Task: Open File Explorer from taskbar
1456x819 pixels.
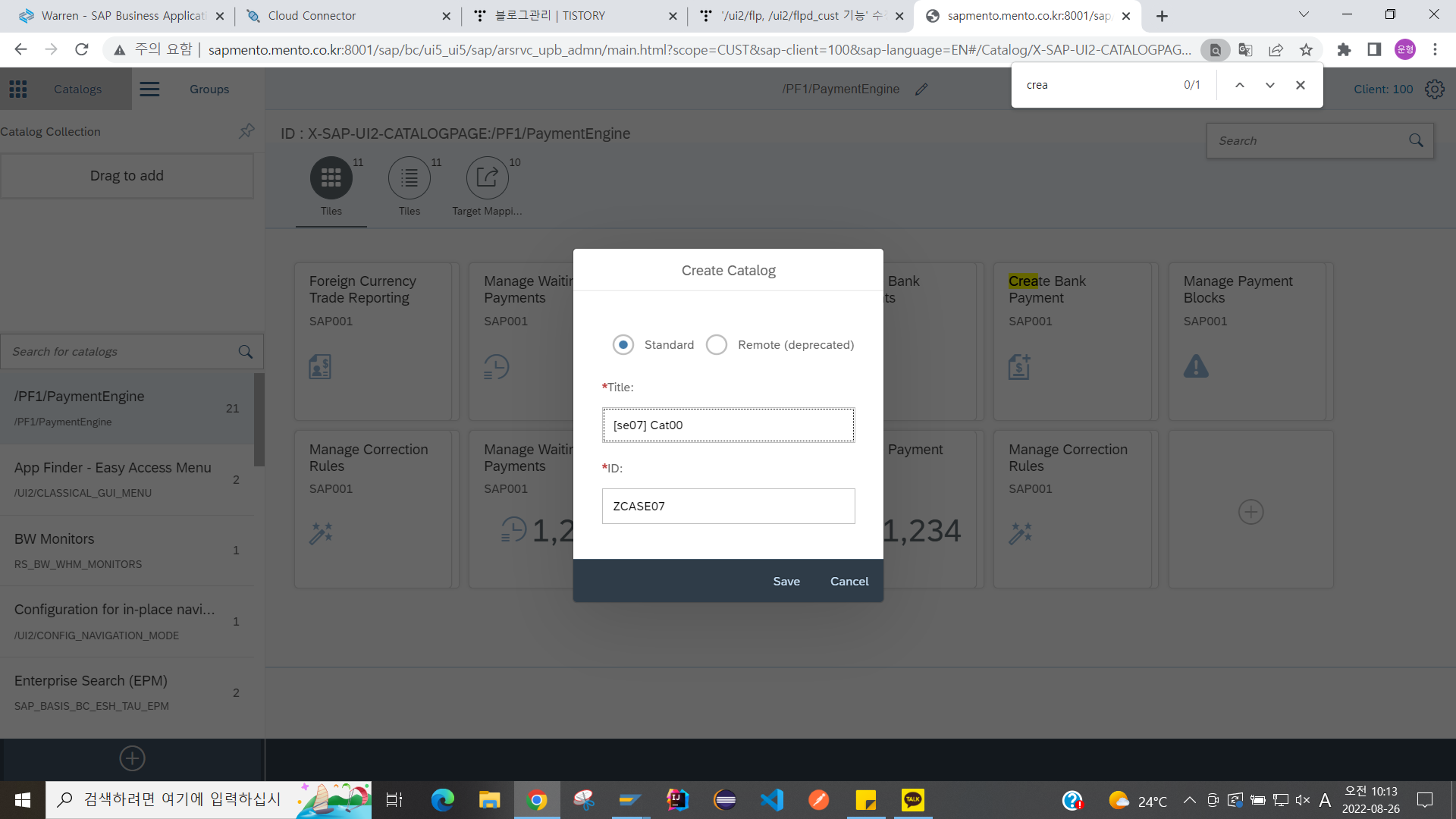Action: [489, 800]
